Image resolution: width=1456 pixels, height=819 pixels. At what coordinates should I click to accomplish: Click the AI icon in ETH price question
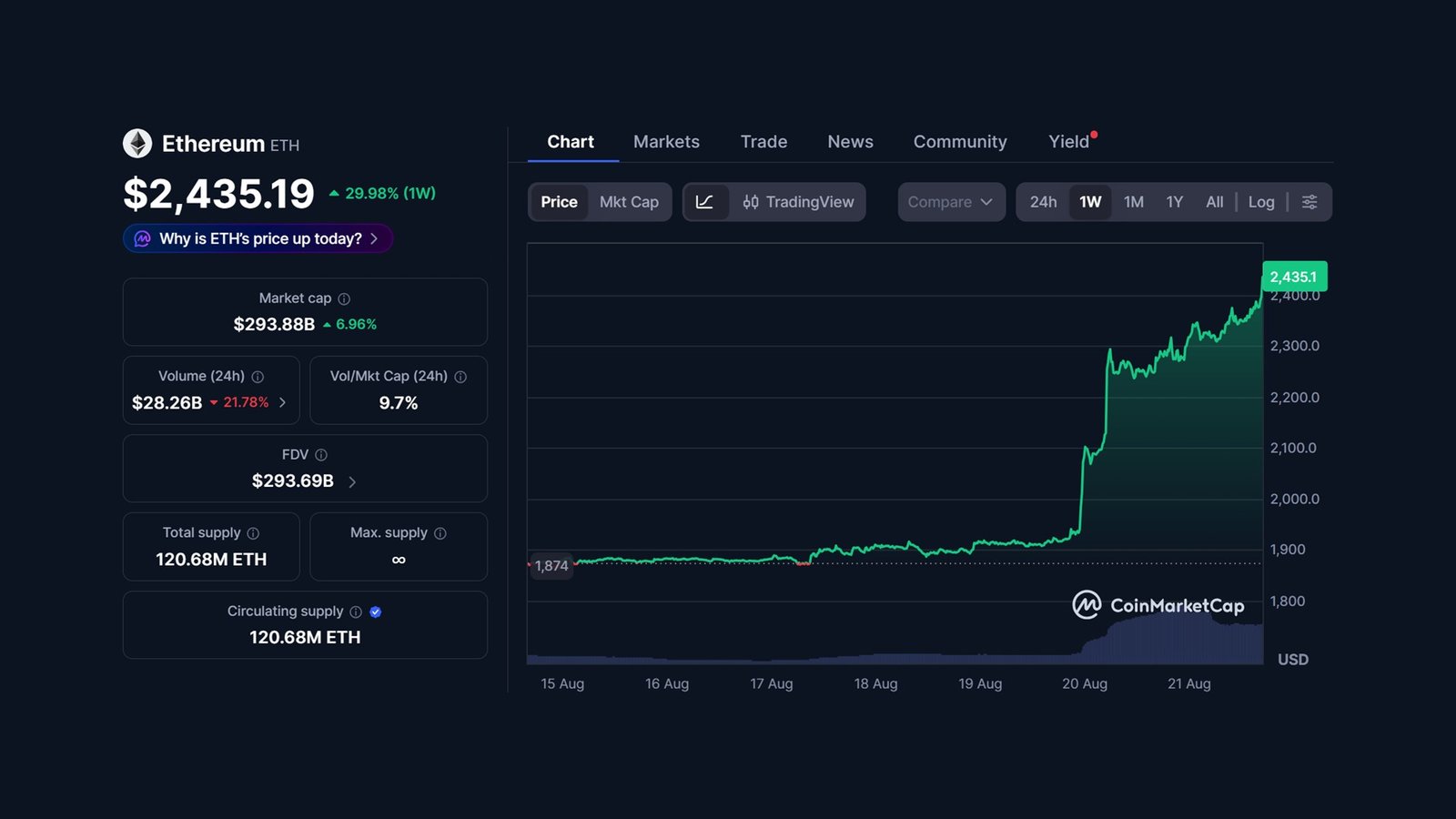click(143, 238)
